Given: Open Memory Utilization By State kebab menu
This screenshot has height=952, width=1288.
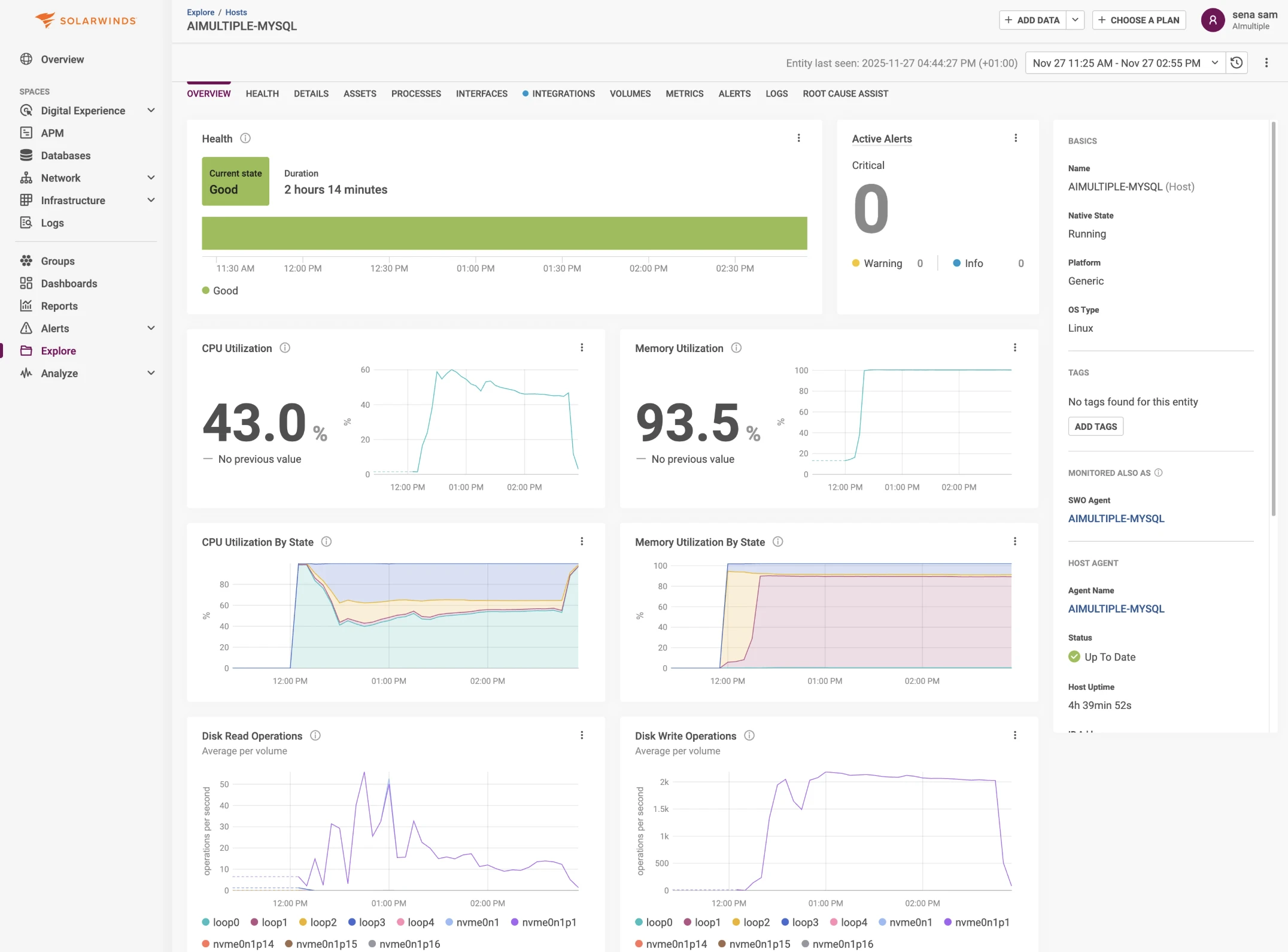Looking at the screenshot, I should pyautogui.click(x=1015, y=542).
